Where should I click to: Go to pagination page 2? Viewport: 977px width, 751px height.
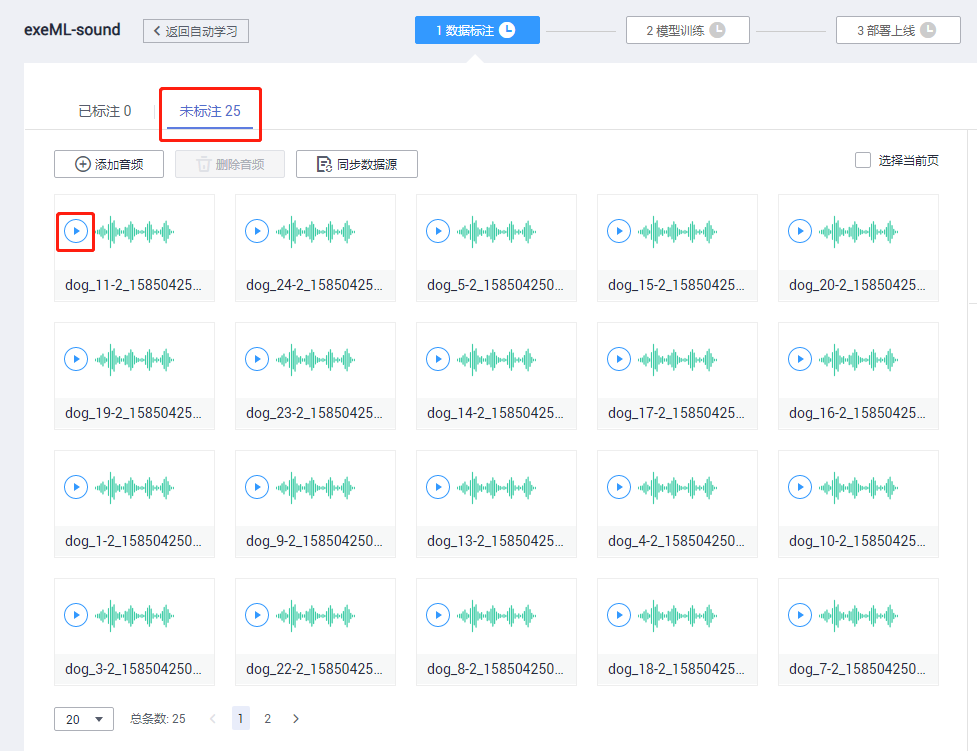point(267,719)
